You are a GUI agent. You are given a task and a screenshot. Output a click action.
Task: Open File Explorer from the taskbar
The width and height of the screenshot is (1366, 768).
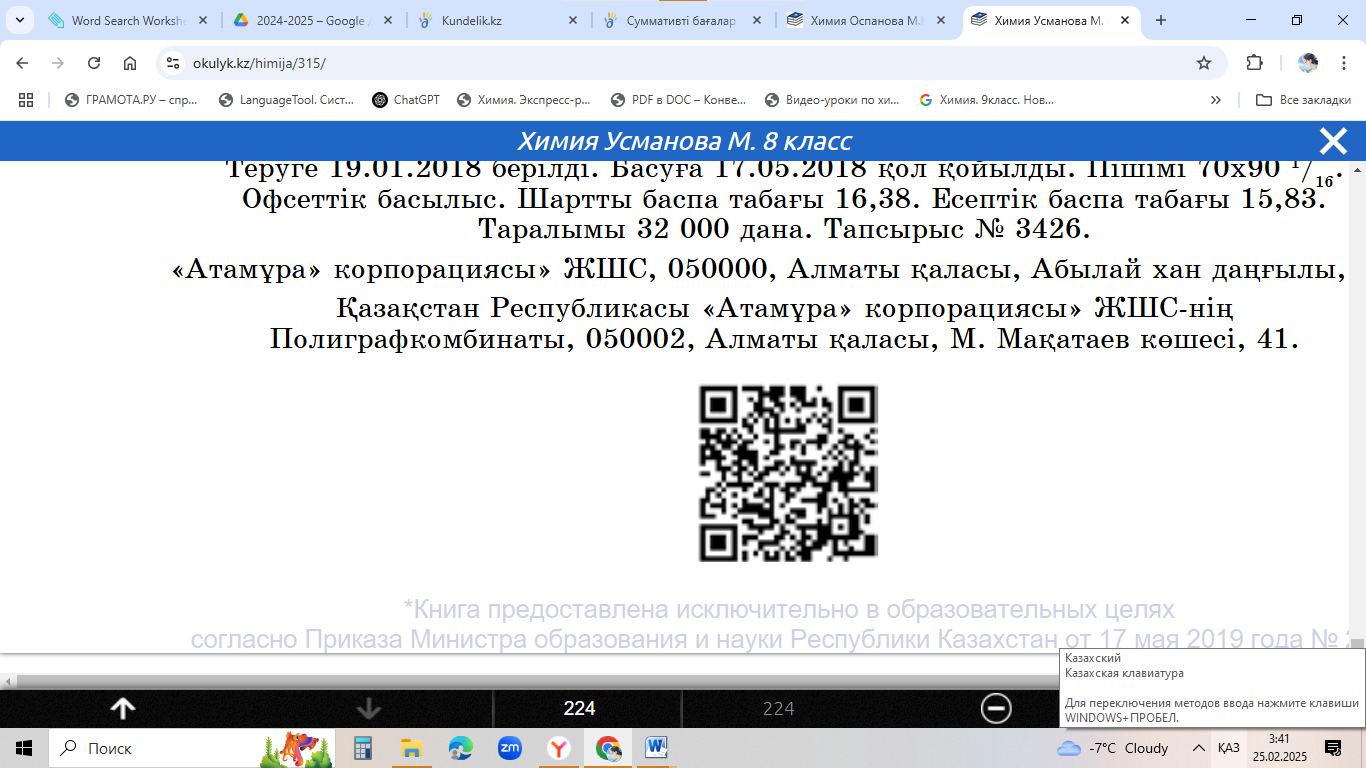pos(411,748)
